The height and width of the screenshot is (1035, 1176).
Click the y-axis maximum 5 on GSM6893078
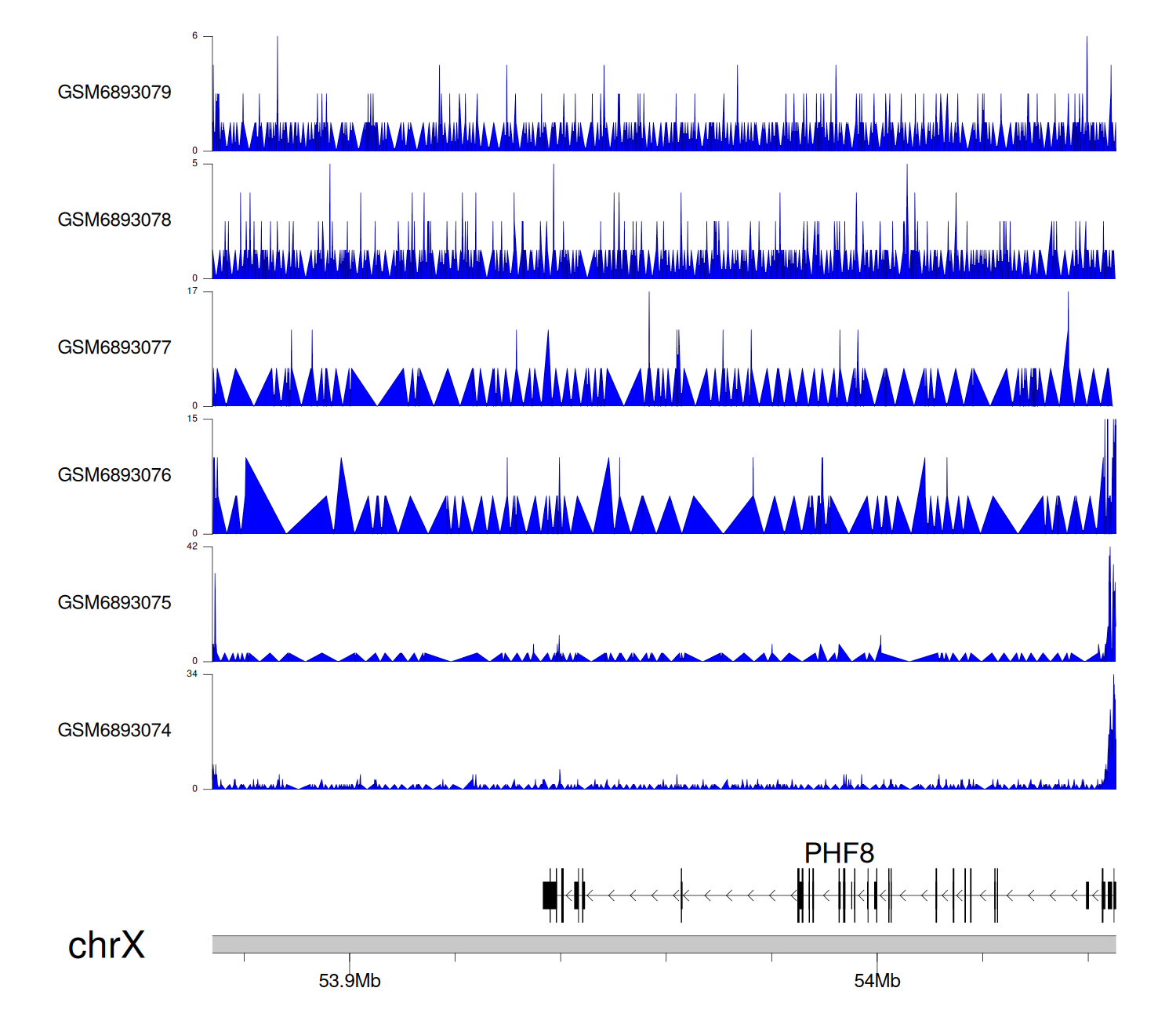[195, 164]
